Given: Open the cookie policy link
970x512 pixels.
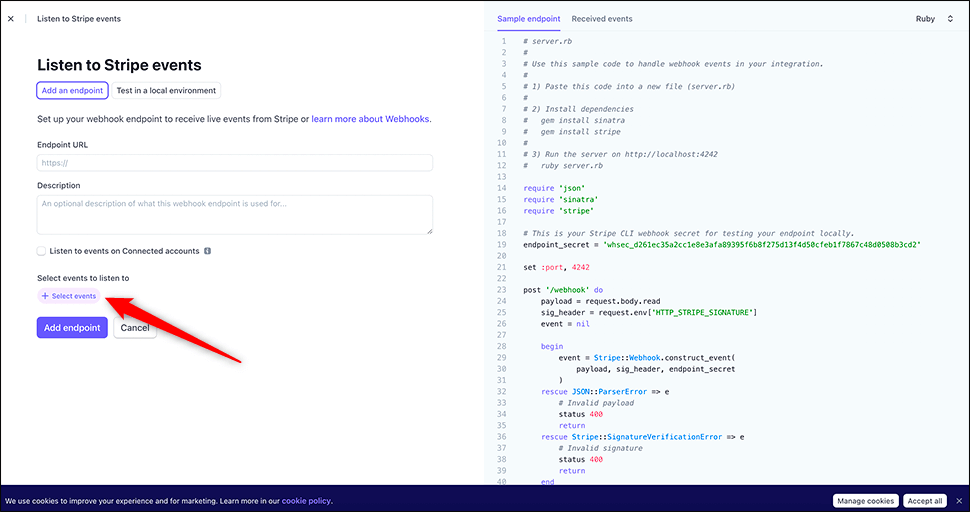Looking at the screenshot, I should click(306, 501).
